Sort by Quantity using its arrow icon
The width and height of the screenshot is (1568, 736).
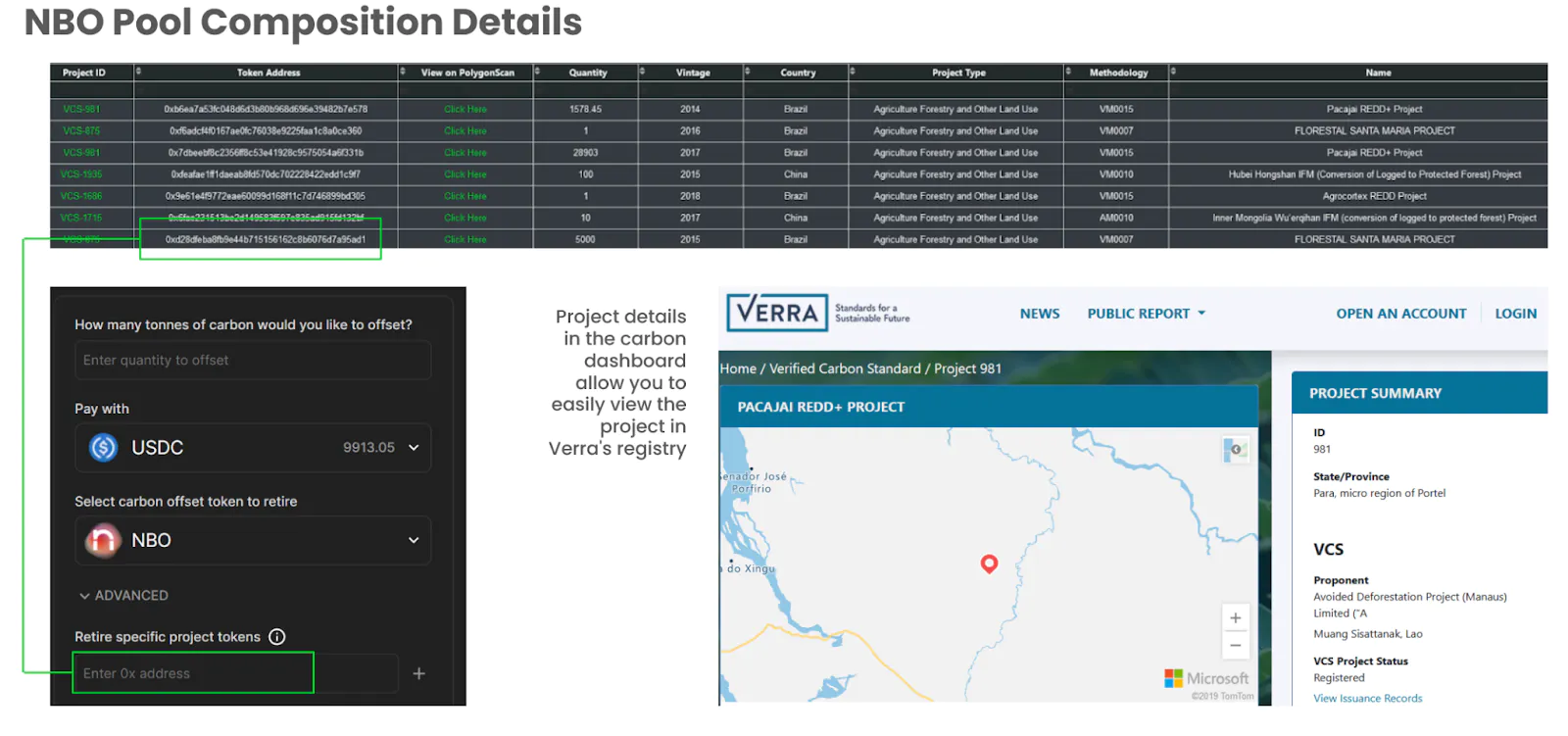(537, 72)
